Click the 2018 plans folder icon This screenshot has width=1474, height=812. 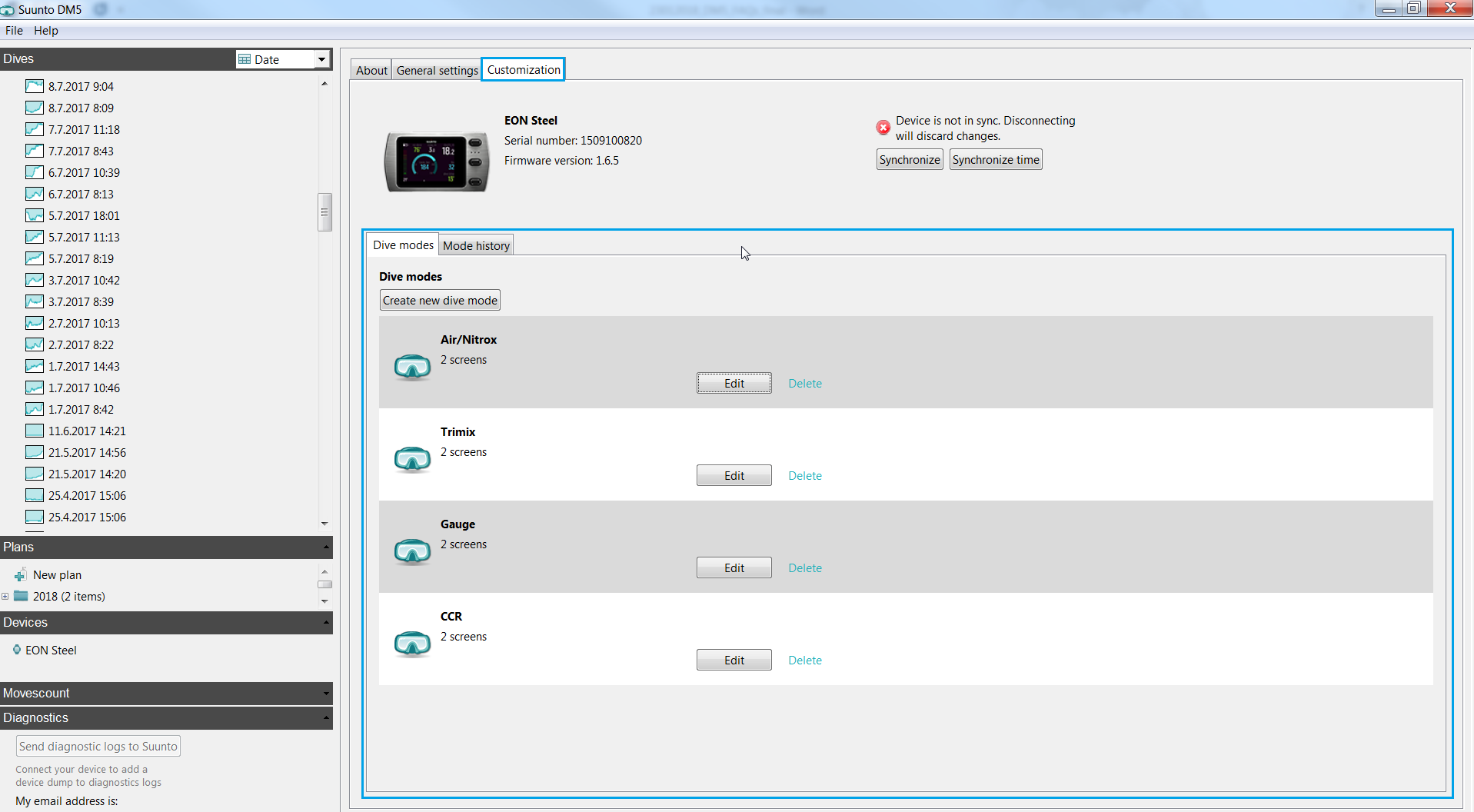pos(21,596)
